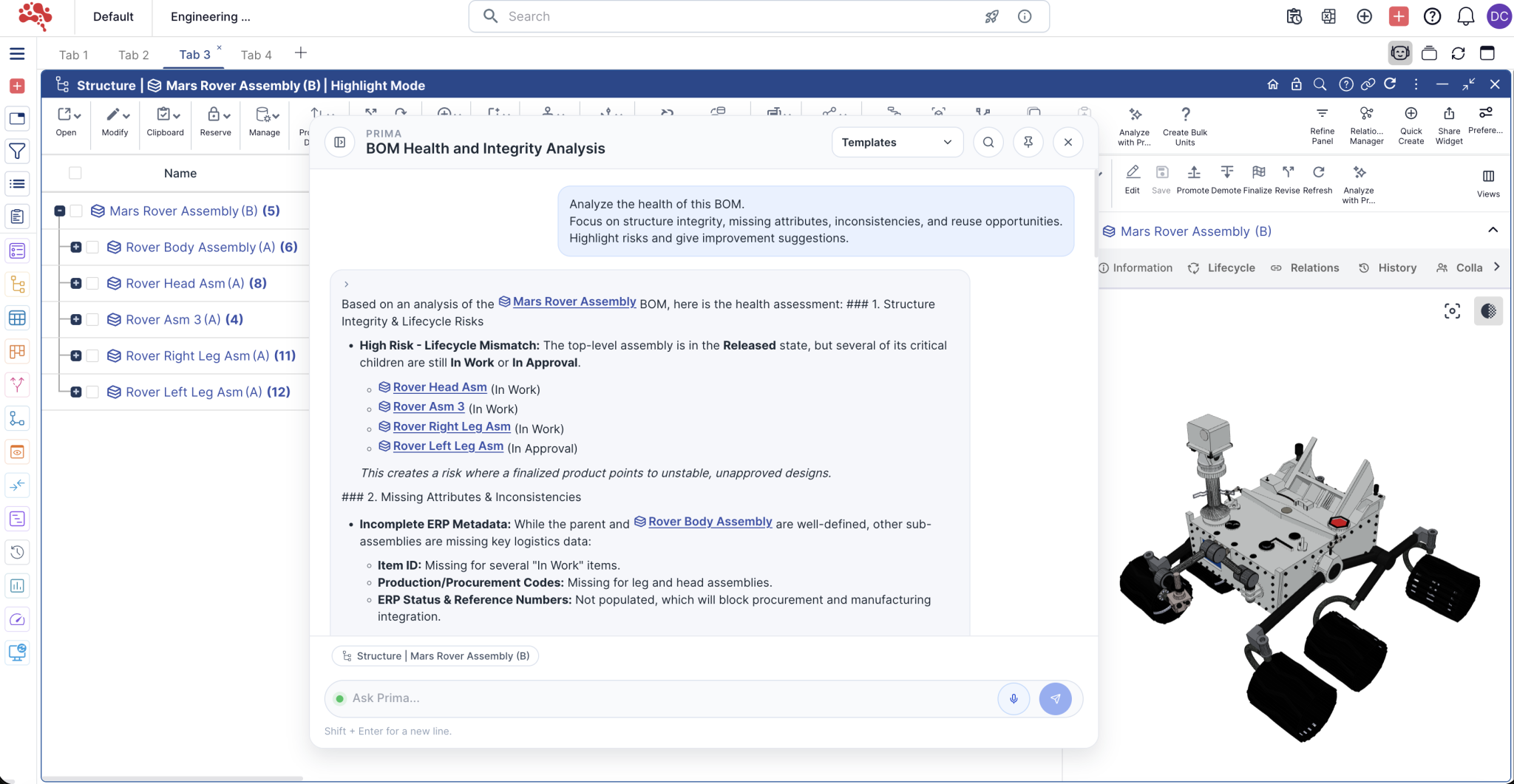
Task: Search within the Prima conversation
Action: (988, 142)
